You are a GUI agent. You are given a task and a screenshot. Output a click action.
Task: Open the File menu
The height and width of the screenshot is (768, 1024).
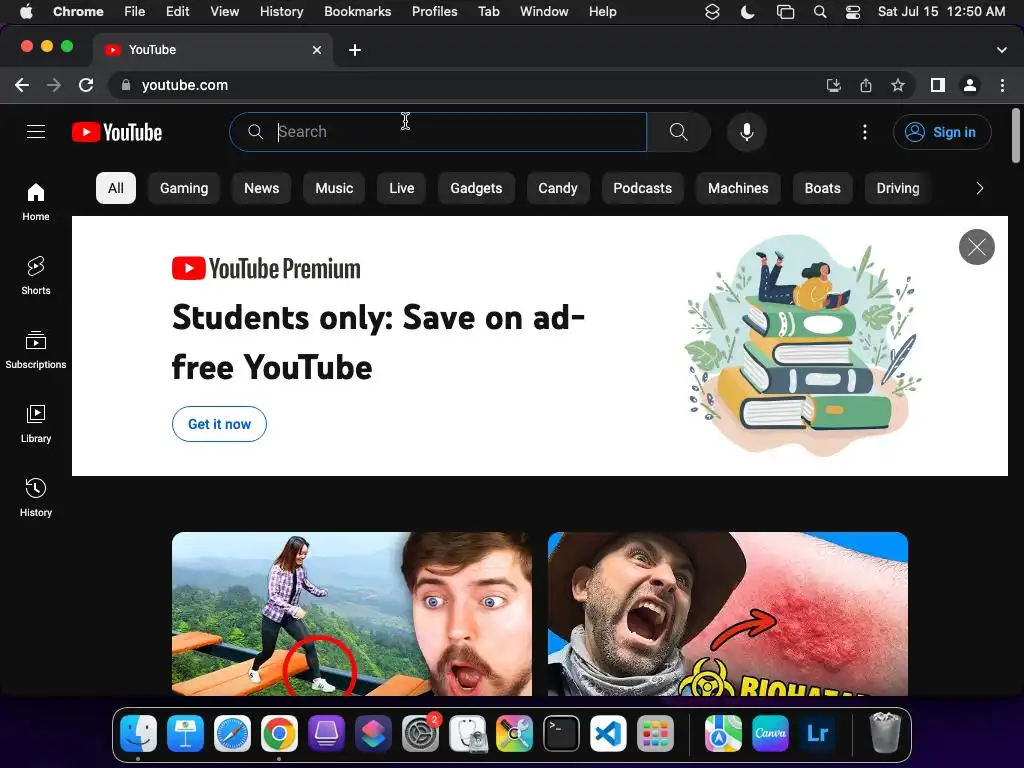(135, 11)
